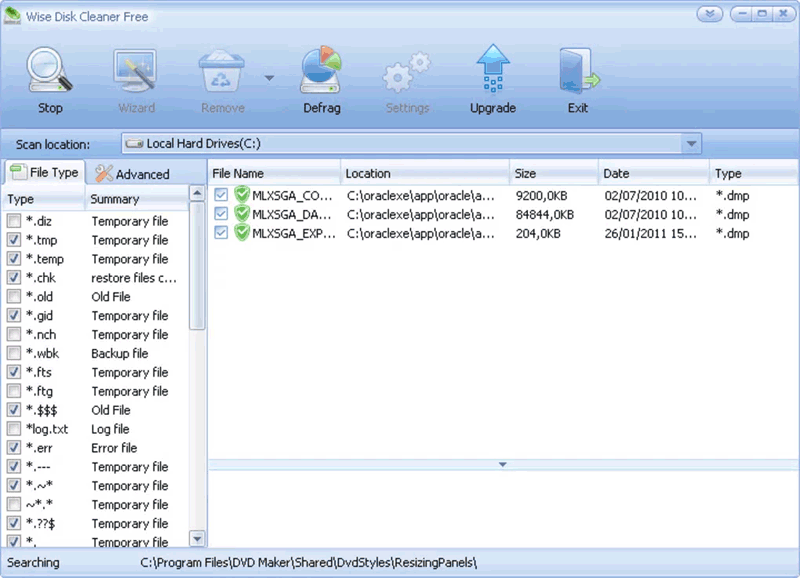The image size is (800, 578).
Task: Click the Searching status text
Action: (33, 563)
